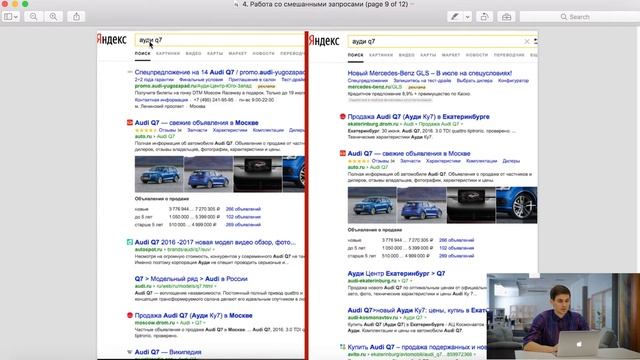Screen dimensions: 640x360
Task: Open Характеристики sublink under left Audi Q7 result
Action: click(230, 130)
